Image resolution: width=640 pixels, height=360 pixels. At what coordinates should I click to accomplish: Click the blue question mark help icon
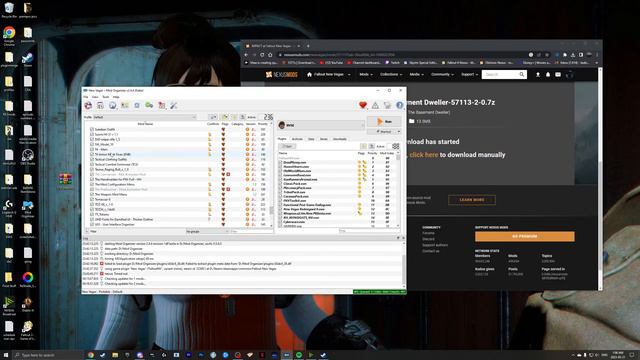click(400, 105)
